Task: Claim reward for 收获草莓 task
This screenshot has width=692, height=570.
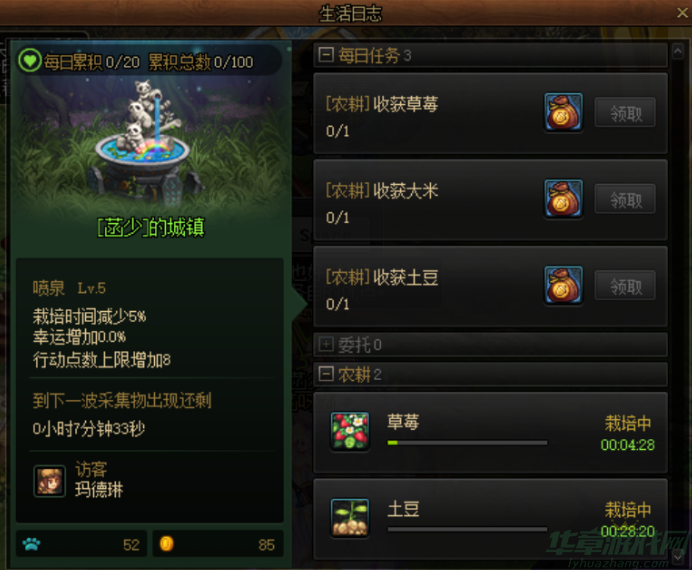Action: pos(625,112)
